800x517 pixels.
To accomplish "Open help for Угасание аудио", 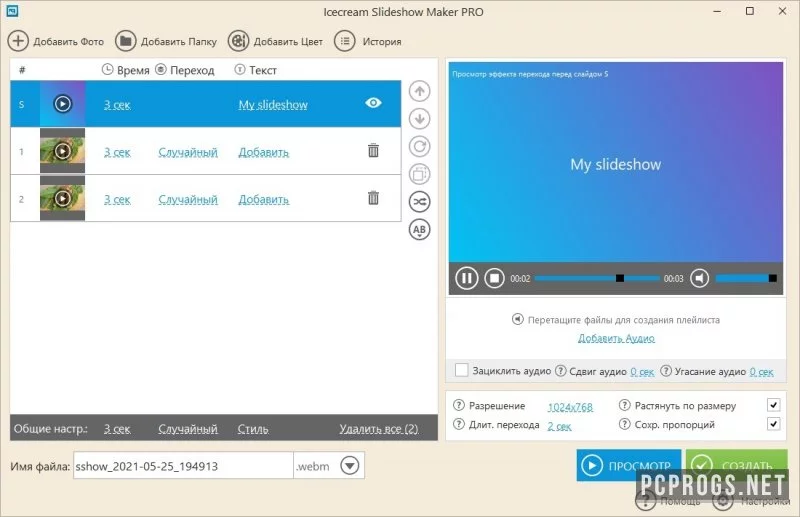I will point(666,371).
